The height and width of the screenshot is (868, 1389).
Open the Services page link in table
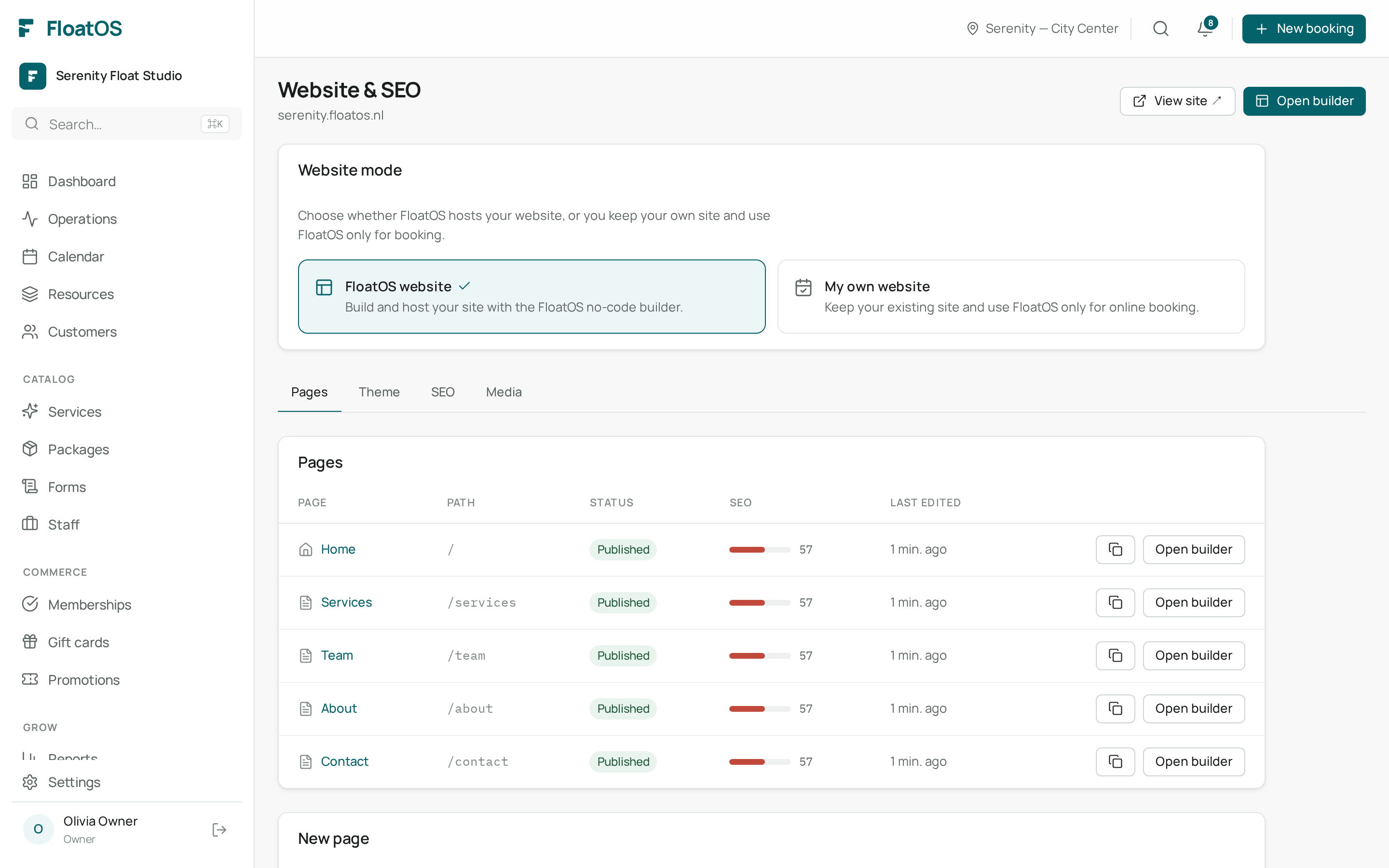click(x=346, y=602)
